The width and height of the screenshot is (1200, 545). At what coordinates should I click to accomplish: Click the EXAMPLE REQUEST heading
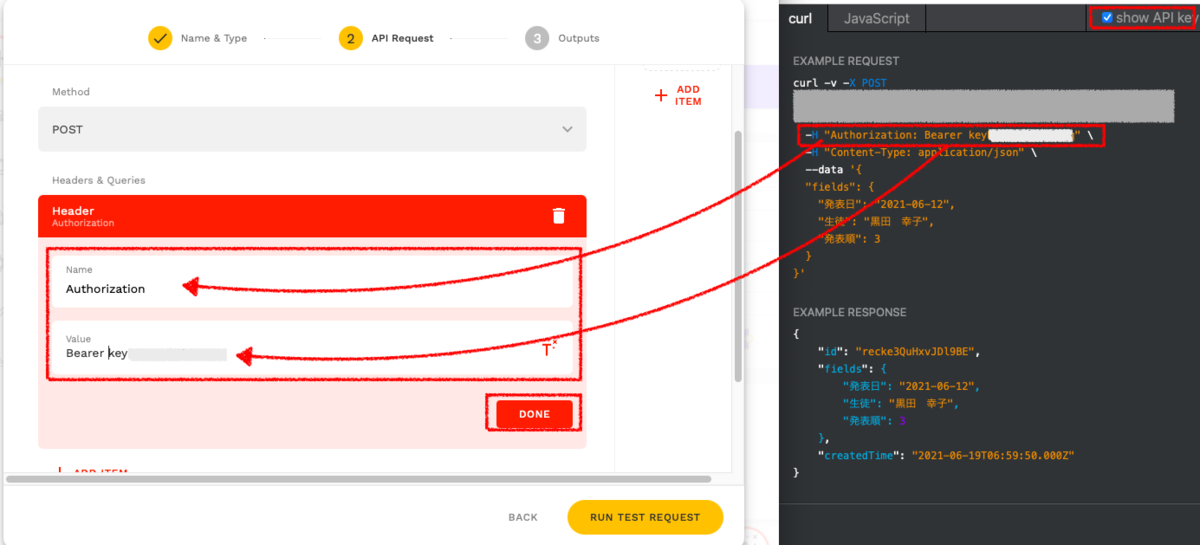[846, 61]
